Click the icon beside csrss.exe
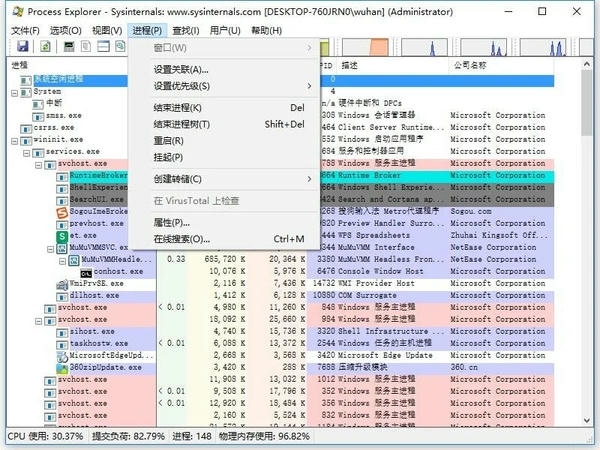 tap(26, 128)
